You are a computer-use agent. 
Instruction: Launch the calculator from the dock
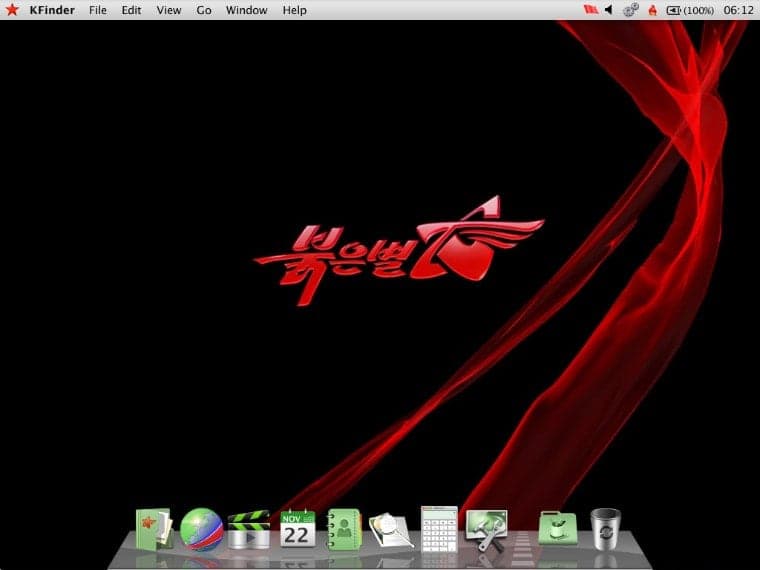[x=439, y=529]
